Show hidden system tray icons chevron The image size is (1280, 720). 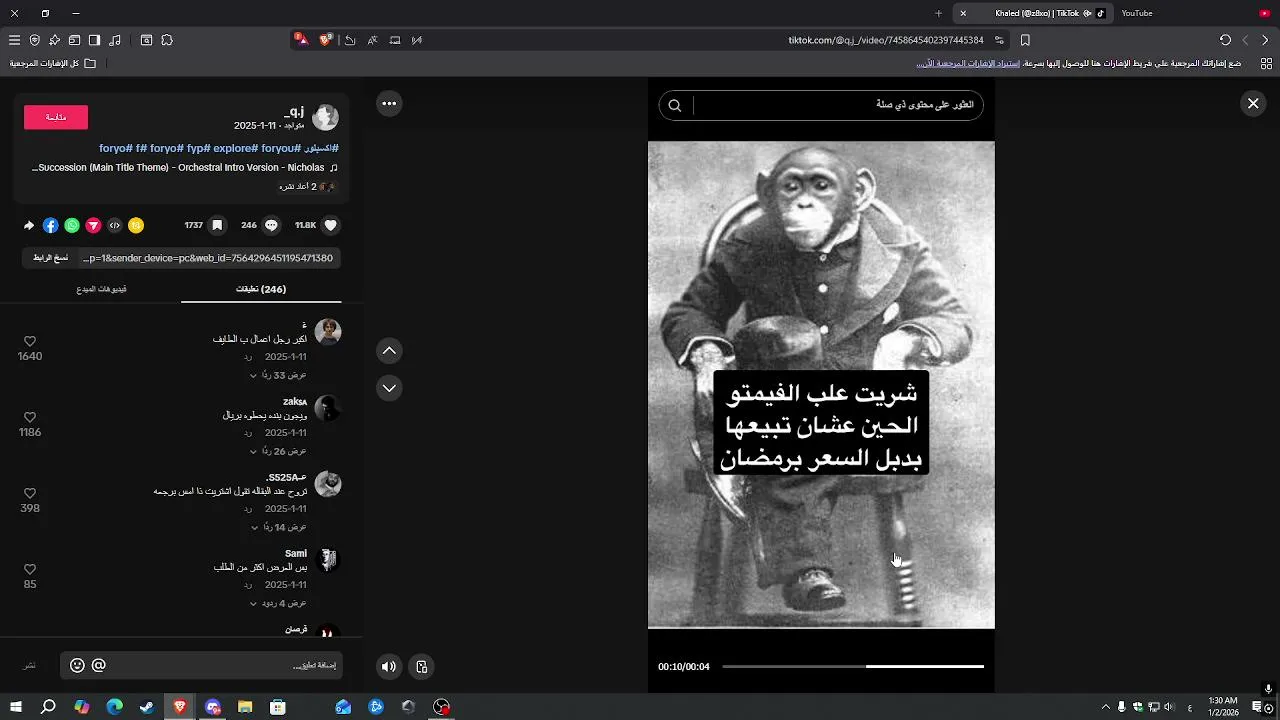1105,707
